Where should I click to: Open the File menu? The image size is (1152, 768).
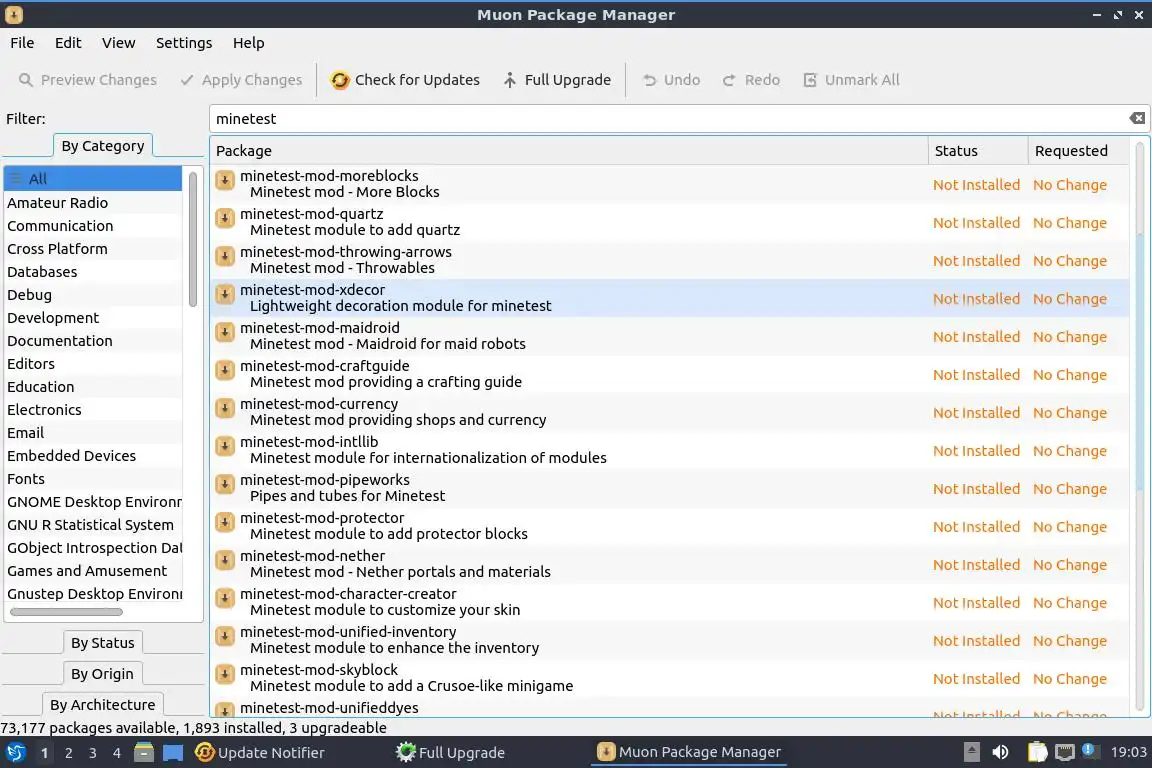22,43
